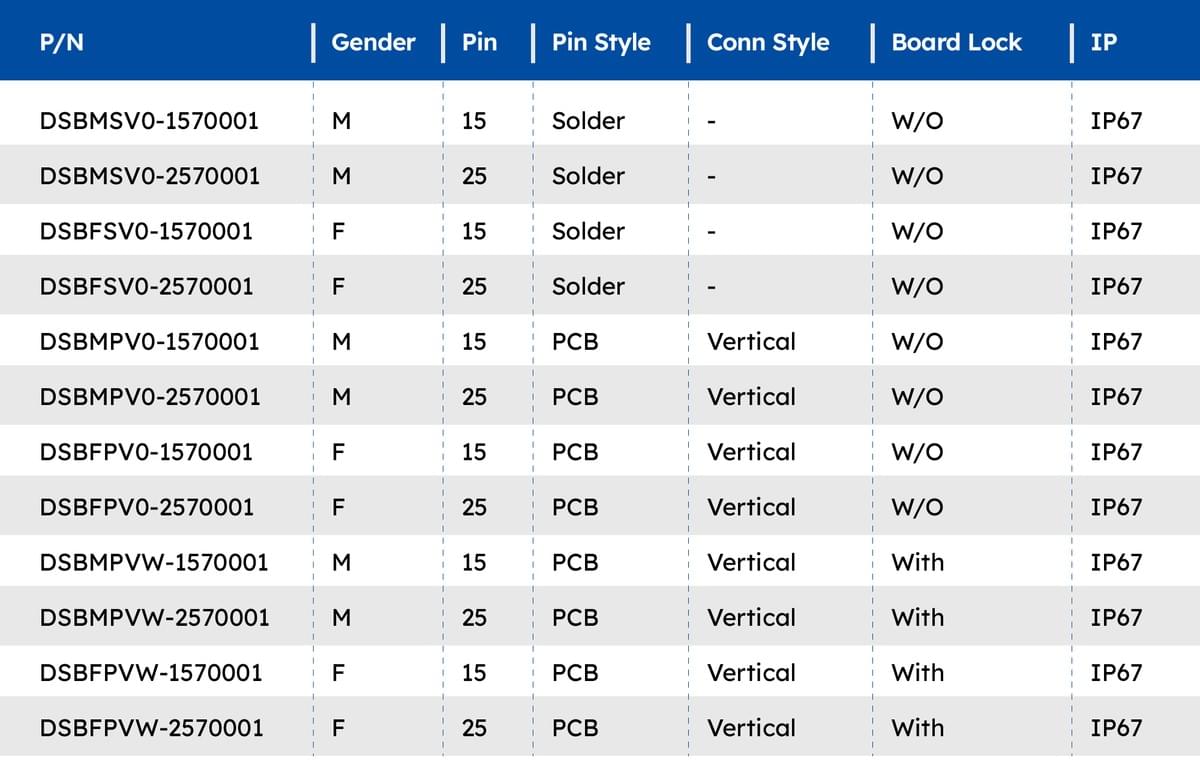This screenshot has width=1200, height=780.
Task: Click the IP column header
Action: 1103,42
